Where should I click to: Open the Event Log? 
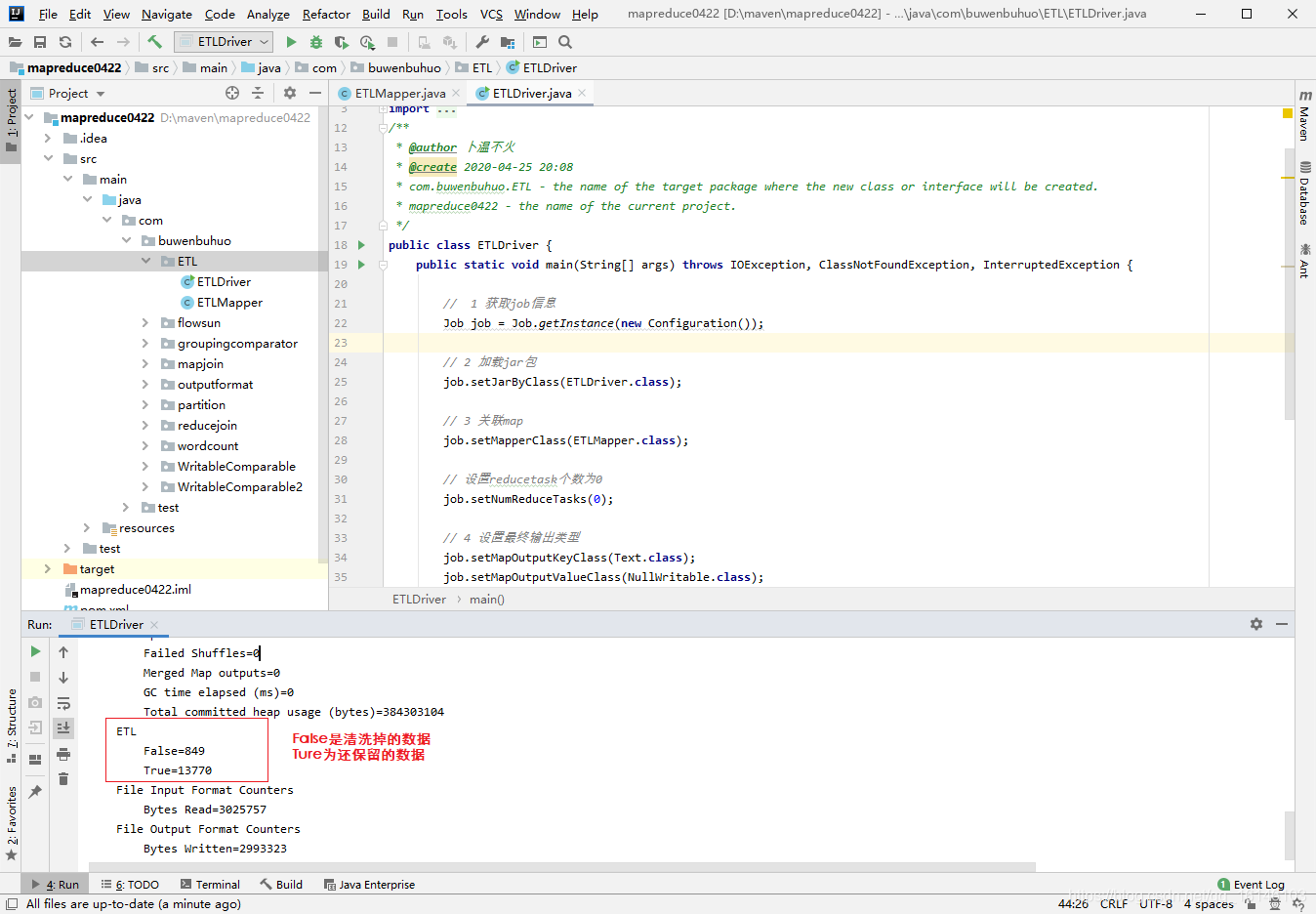[x=1252, y=884]
